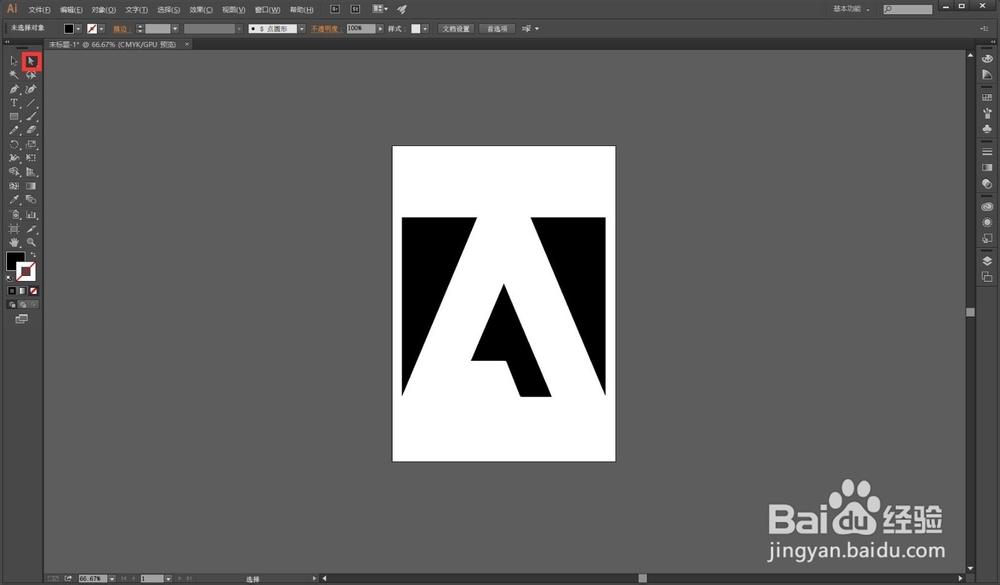1000x585 pixels.
Task: Select the Artboard tool
Action: pos(13,228)
